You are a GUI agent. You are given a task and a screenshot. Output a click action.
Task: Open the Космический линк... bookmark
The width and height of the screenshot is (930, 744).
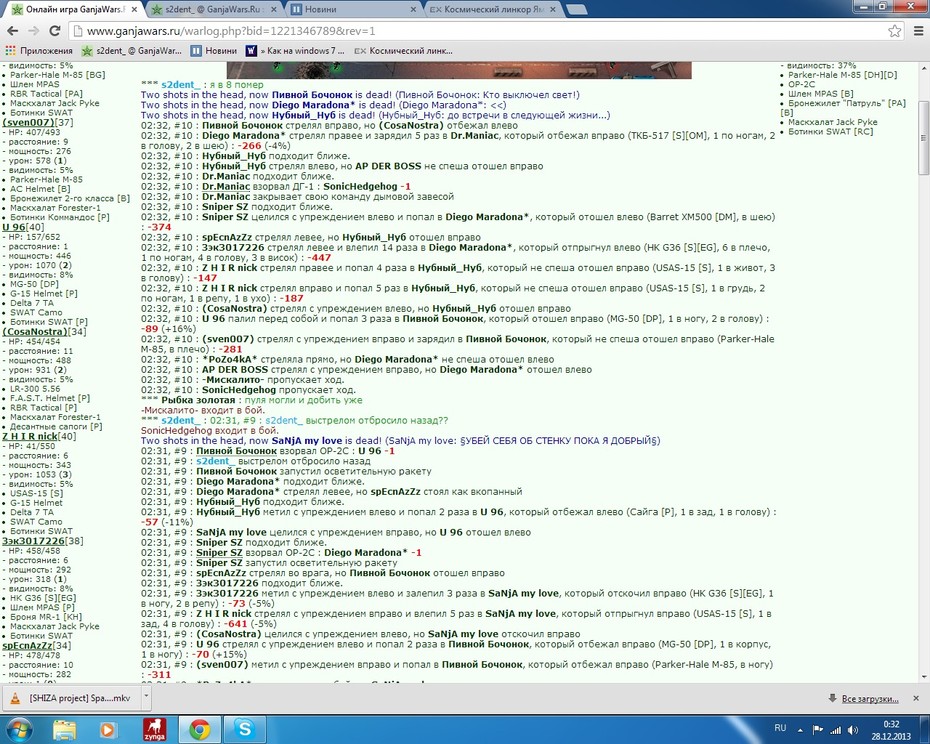pos(403,51)
